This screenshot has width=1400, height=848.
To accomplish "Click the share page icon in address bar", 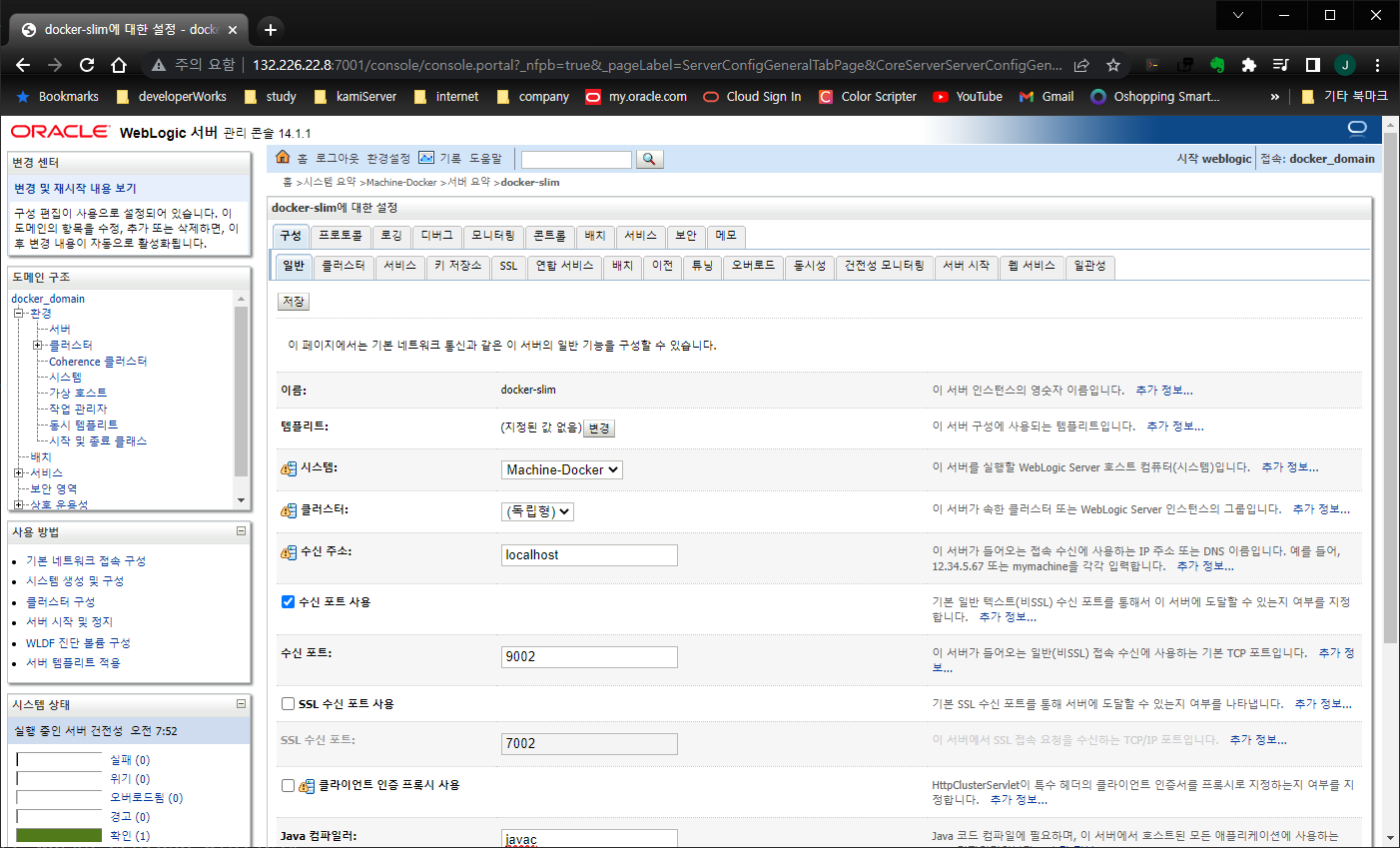I will [1081, 65].
